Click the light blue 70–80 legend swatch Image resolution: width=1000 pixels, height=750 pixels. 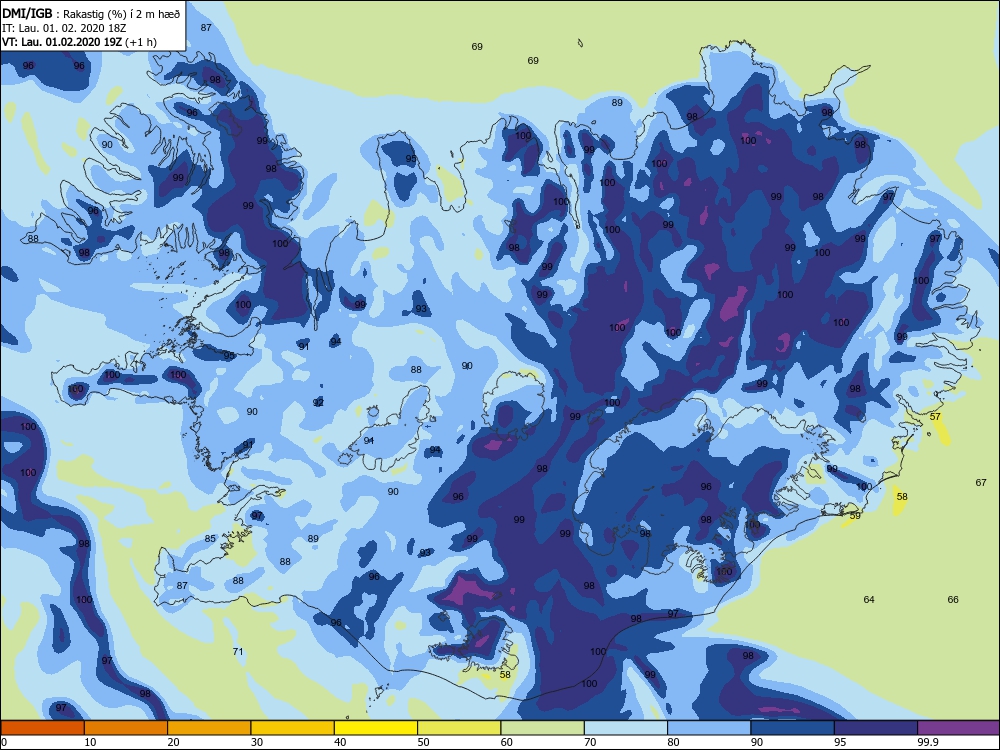[x=626, y=728]
